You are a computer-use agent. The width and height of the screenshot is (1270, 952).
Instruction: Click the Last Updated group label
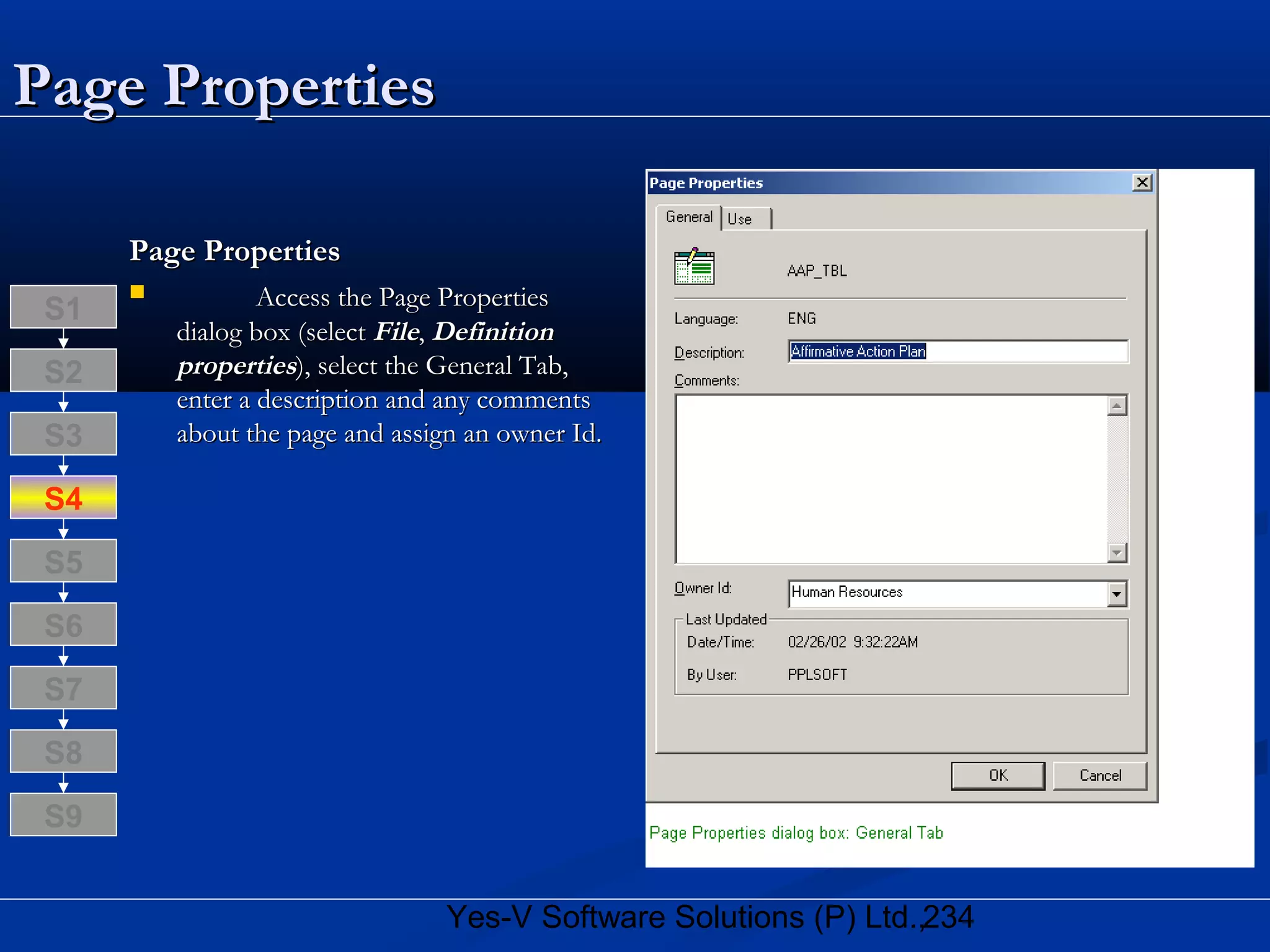726,619
